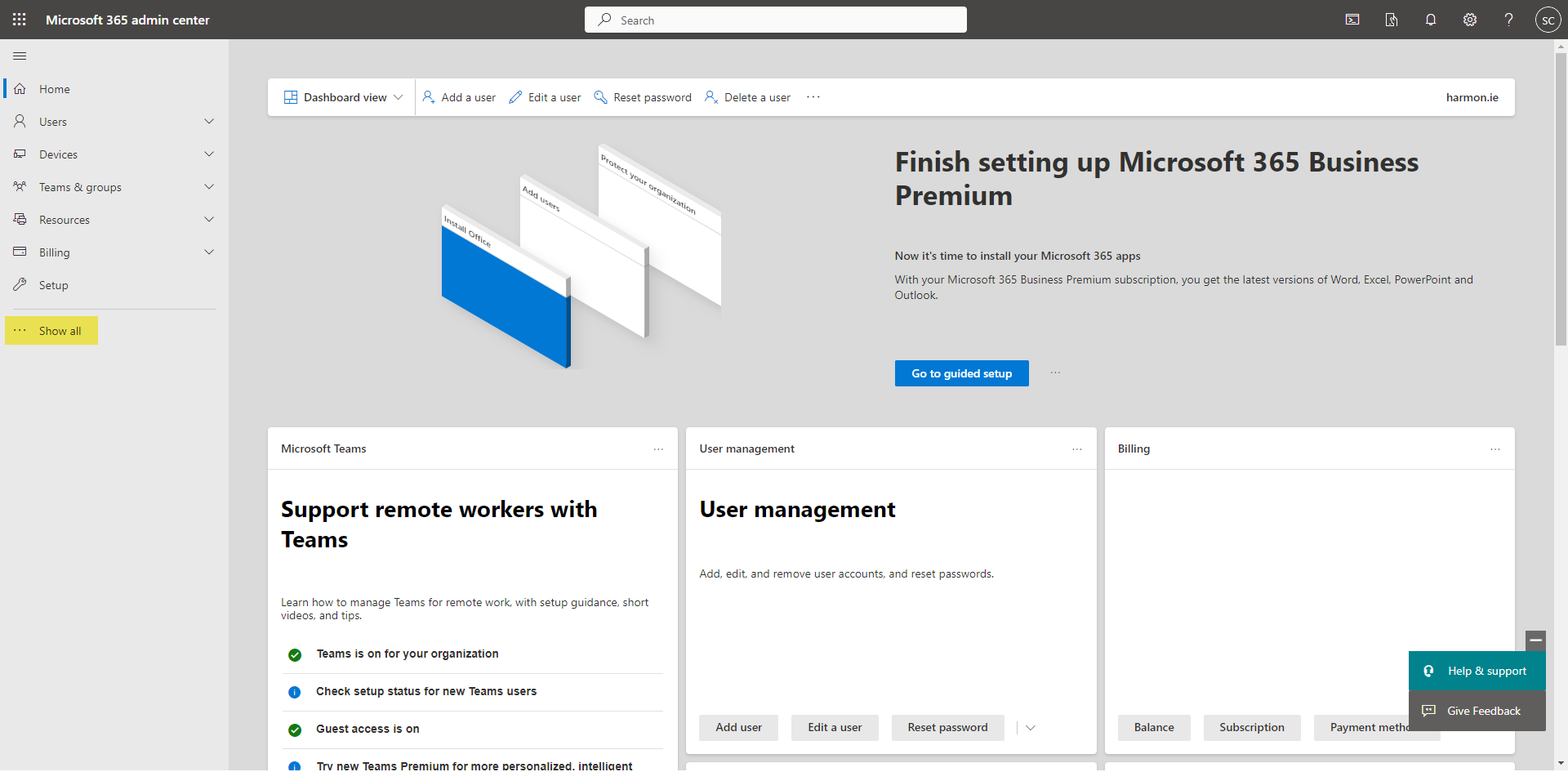The height and width of the screenshot is (772, 1568).
Task: Click the search magnifier icon
Action: click(604, 20)
